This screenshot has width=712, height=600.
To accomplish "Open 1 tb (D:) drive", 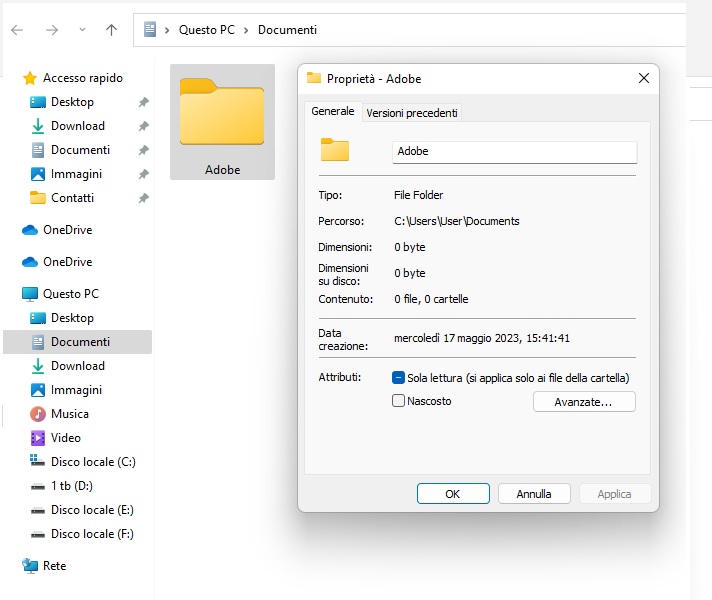I will pos(72,486).
